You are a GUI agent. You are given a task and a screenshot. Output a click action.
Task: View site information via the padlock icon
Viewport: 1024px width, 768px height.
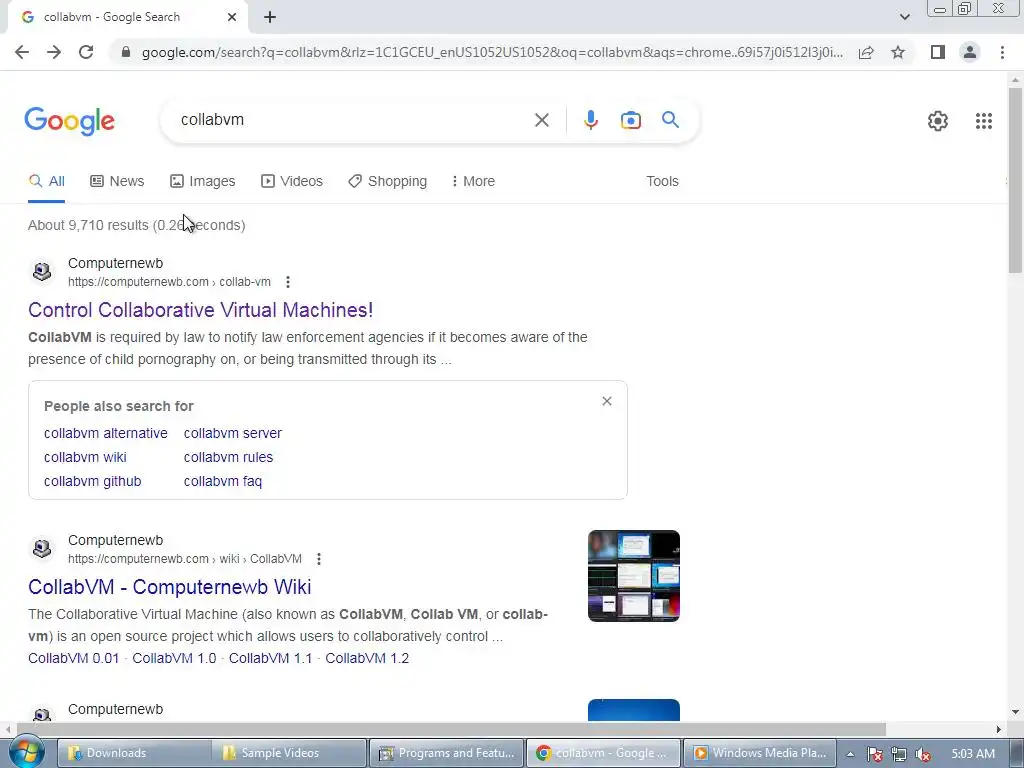pyautogui.click(x=126, y=52)
